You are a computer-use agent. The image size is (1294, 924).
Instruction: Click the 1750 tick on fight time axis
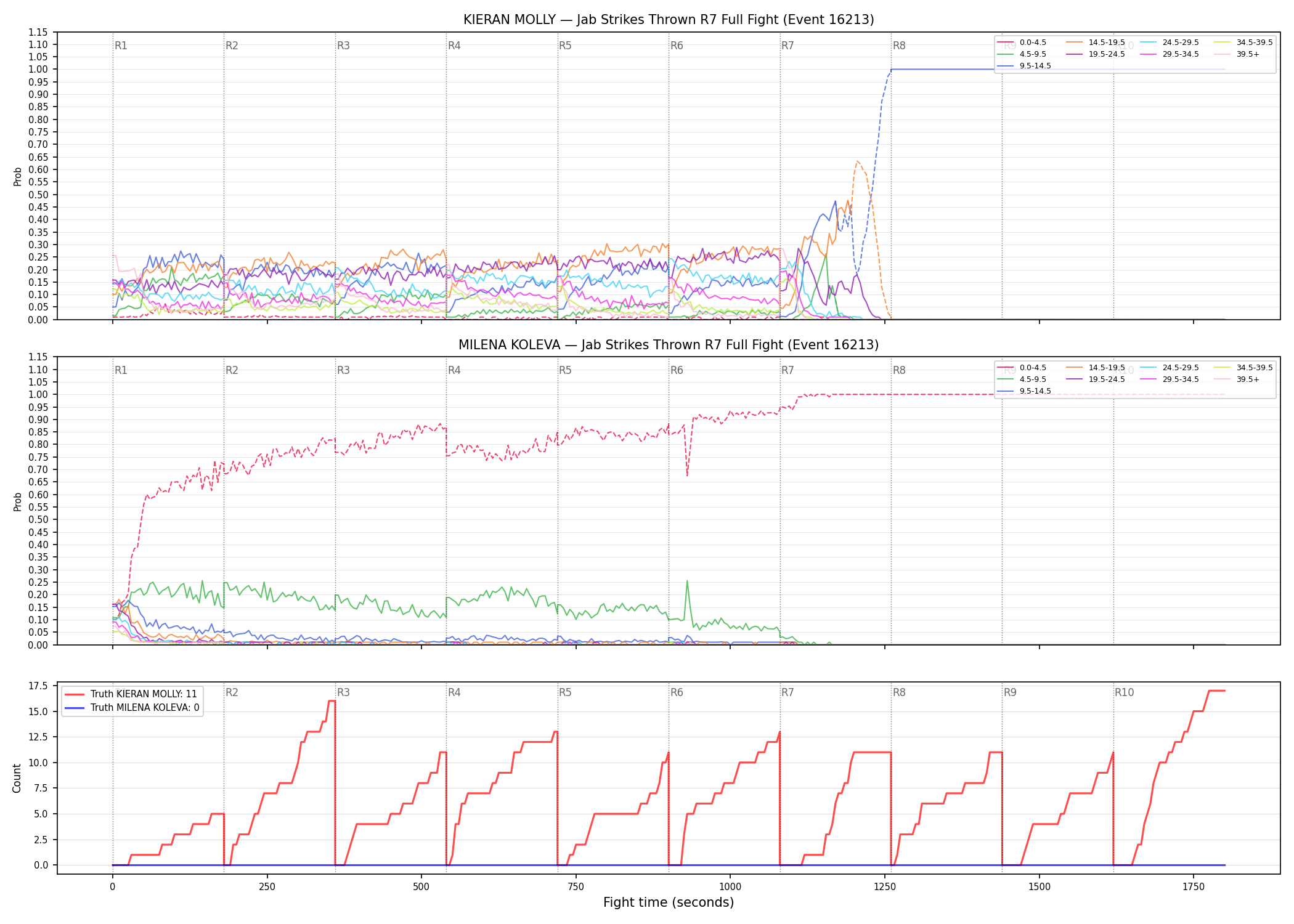(x=1194, y=887)
